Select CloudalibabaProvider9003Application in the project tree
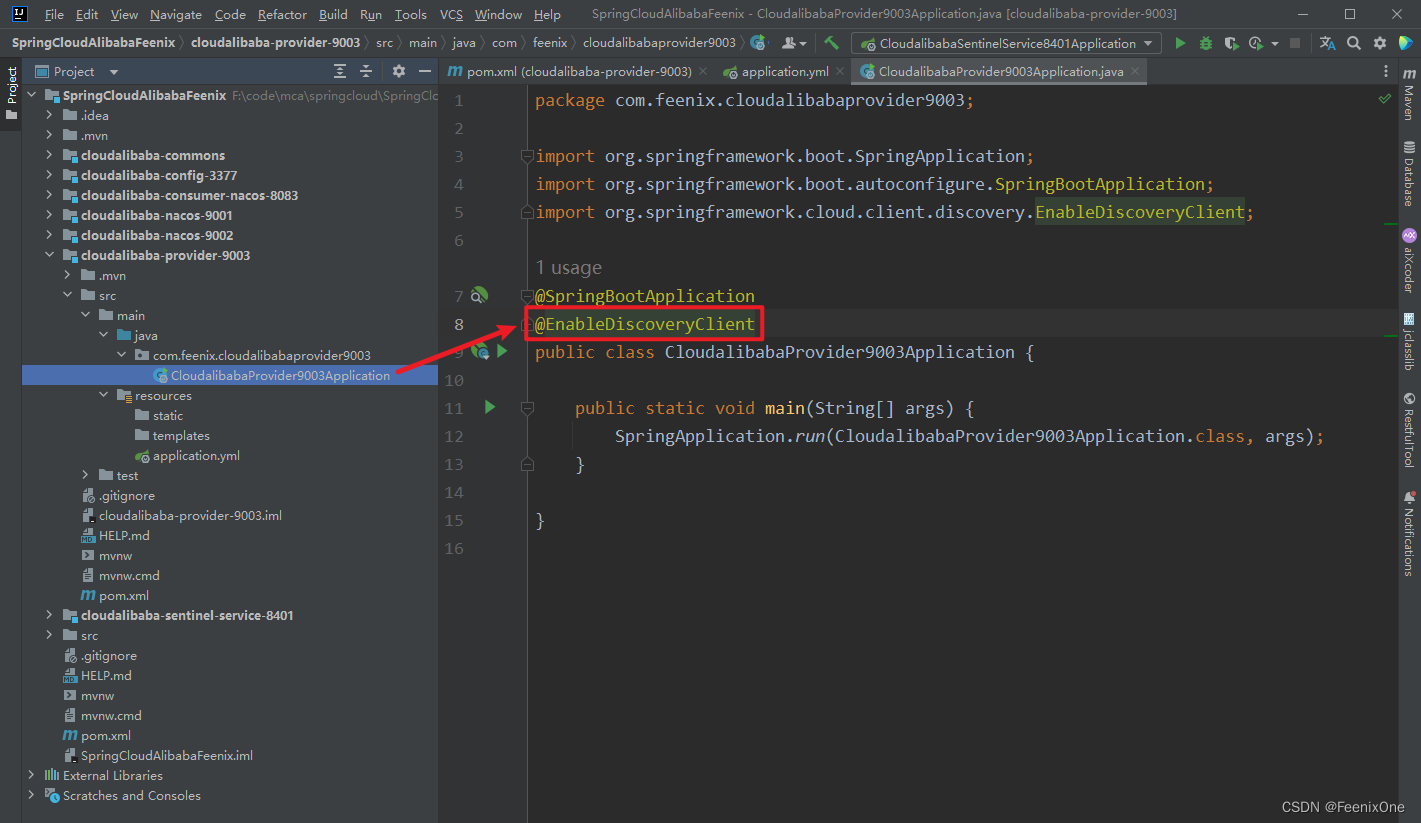This screenshot has height=823, width=1421. click(280, 375)
